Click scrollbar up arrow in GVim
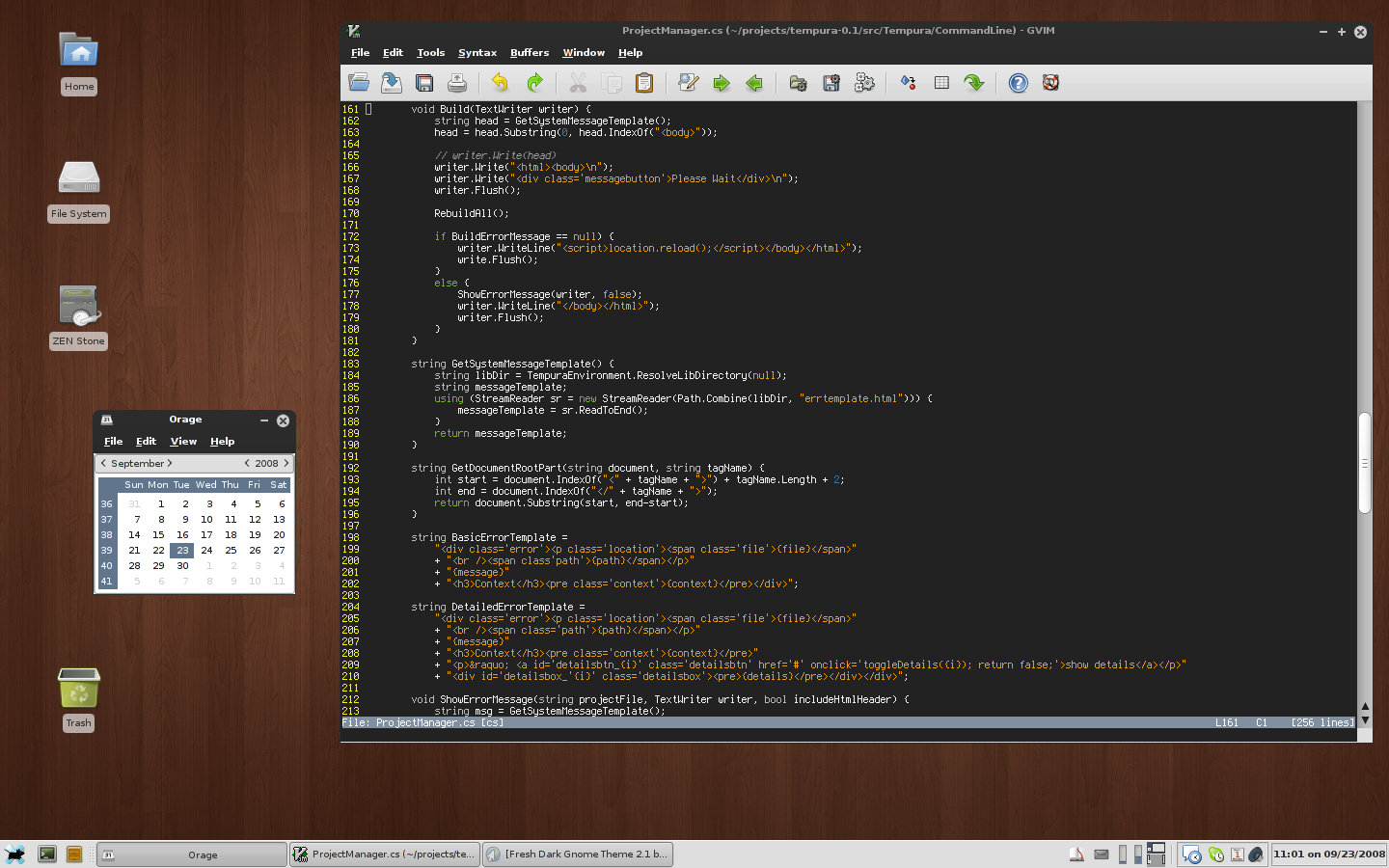 click(1365, 707)
